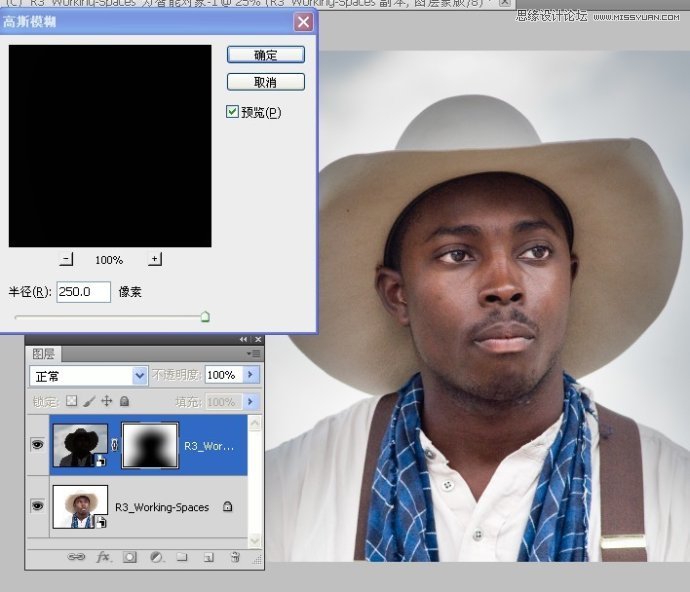Open the 填充 fill slider arrow
The height and width of the screenshot is (592, 690).
251,401
